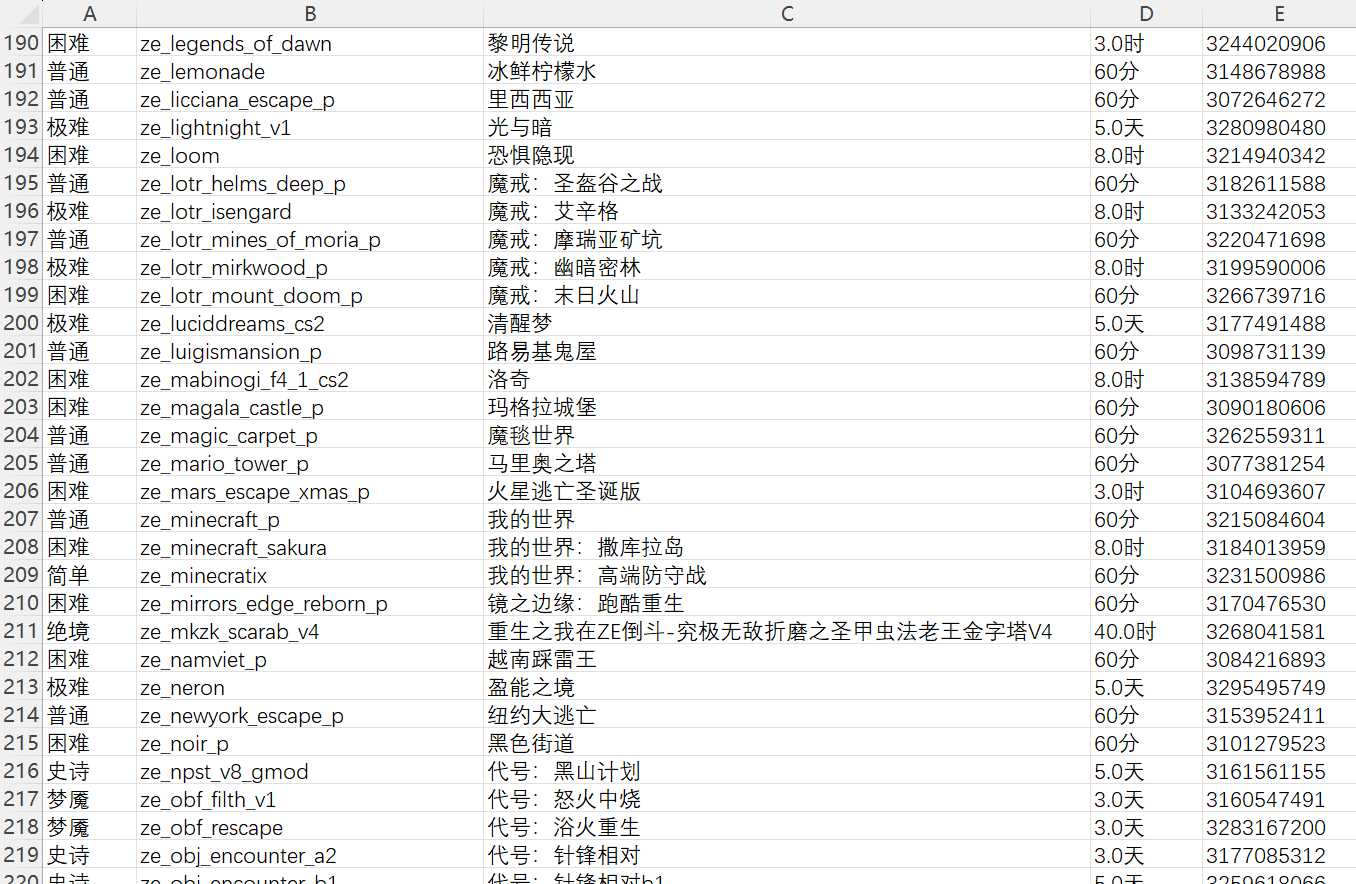Select cell ze_neron
This screenshot has width=1356, height=884.
point(310,688)
